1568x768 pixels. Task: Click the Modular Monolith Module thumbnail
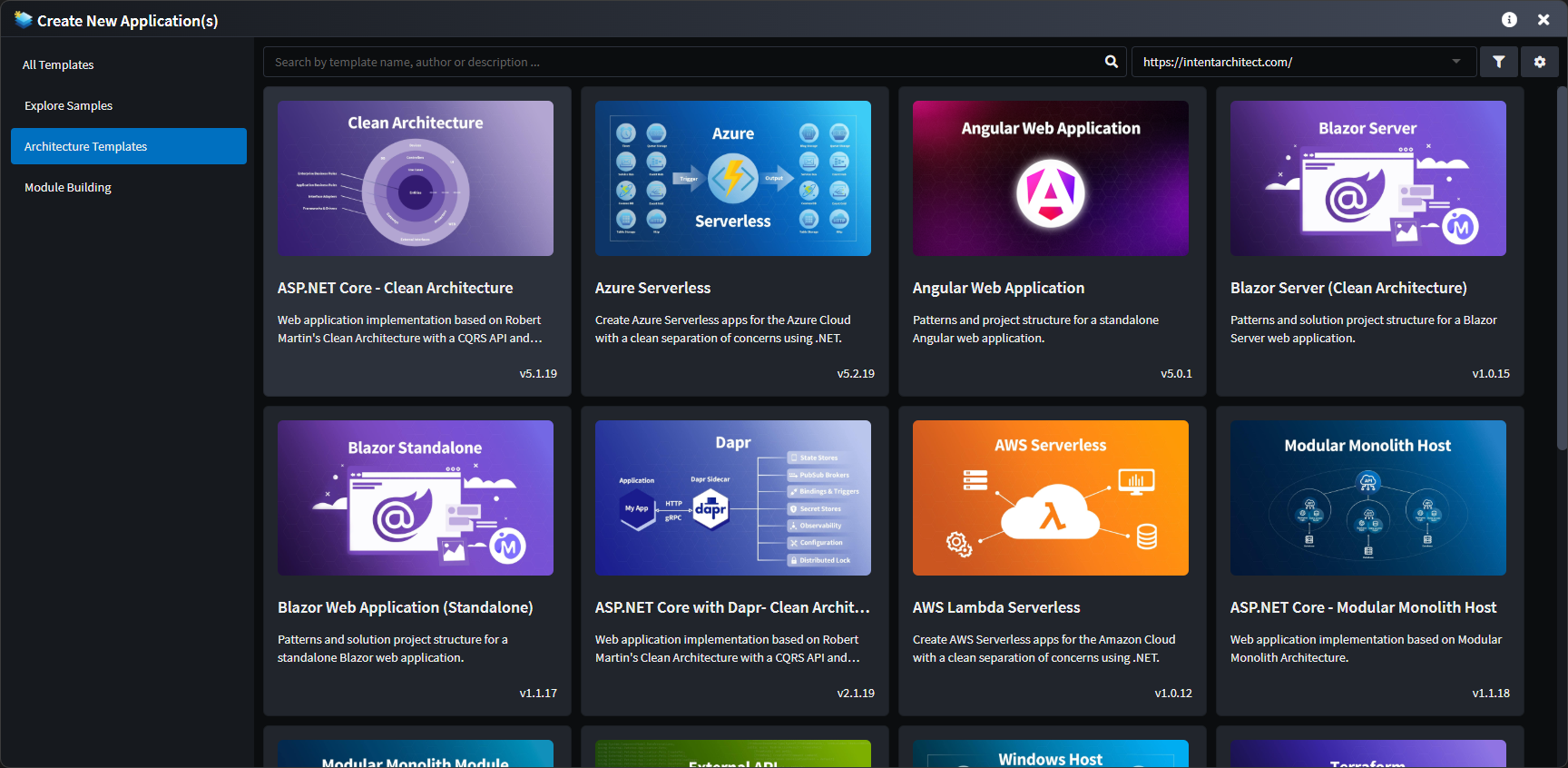416,753
